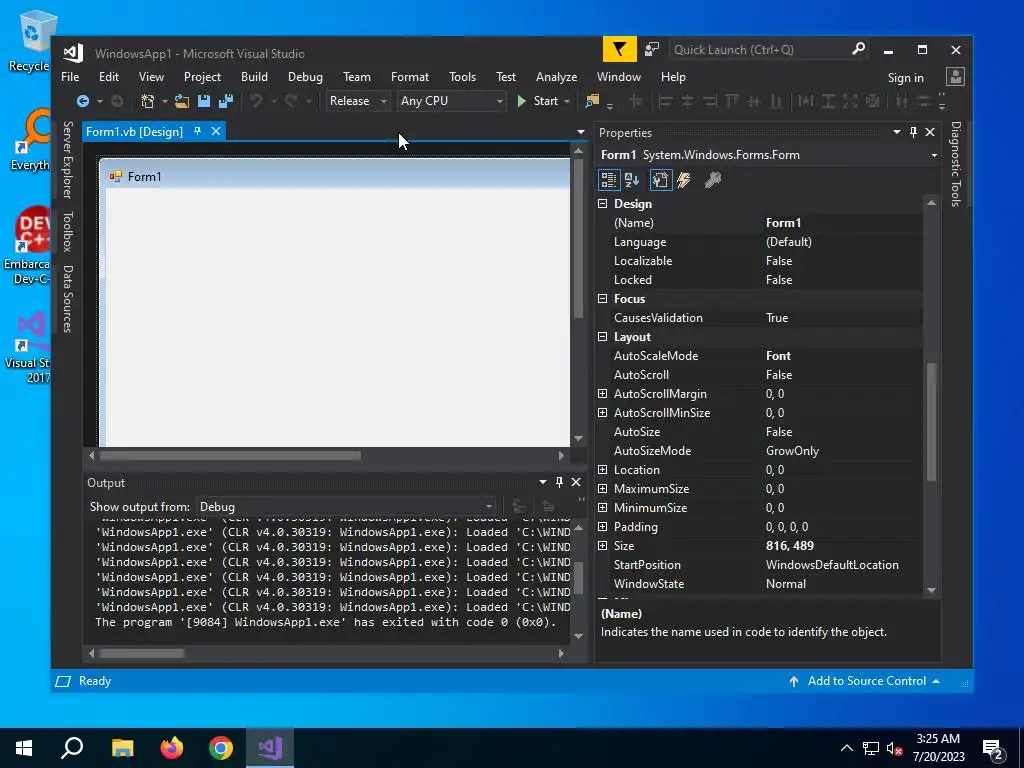1024x768 pixels.
Task: Toggle auto hide pin on Output panel
Action: pos(559,482)
